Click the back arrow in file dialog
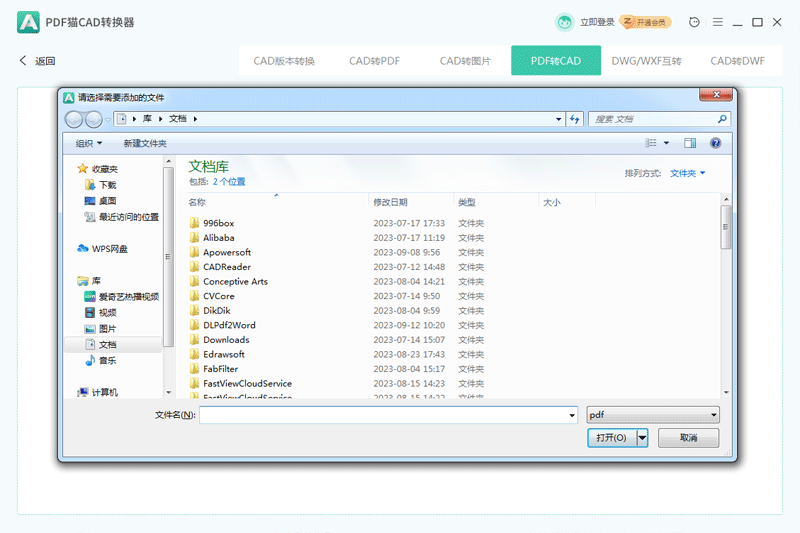 pos(74,119)
